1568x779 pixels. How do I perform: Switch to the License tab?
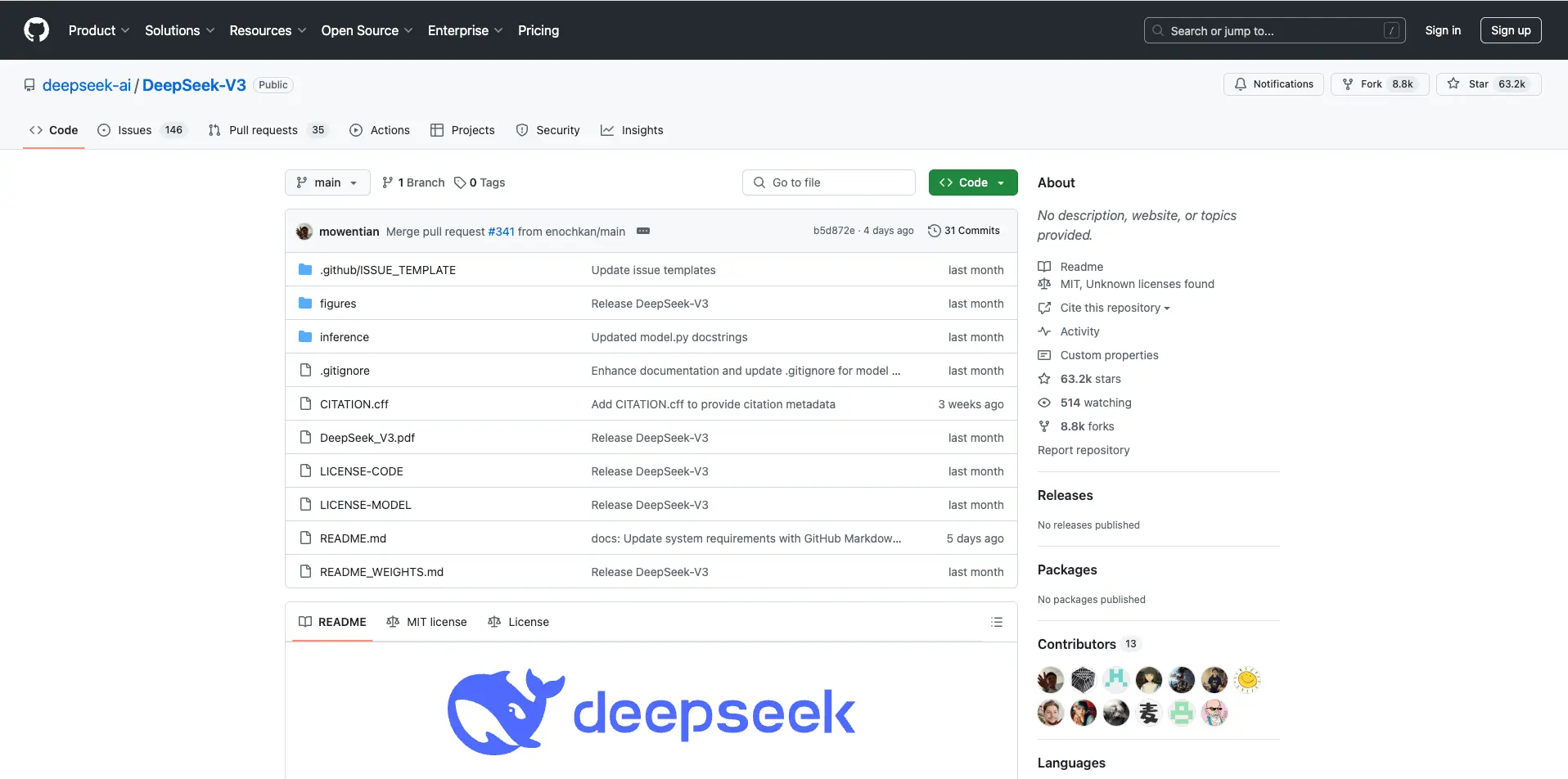tap(518, 622)
